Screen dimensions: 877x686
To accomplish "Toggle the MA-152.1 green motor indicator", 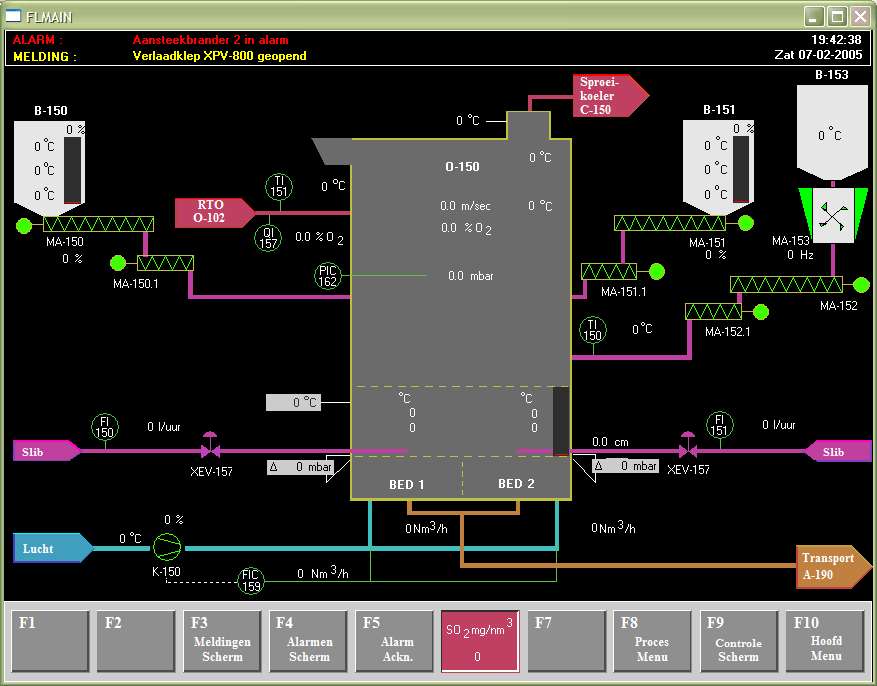I will click(761, 311).
